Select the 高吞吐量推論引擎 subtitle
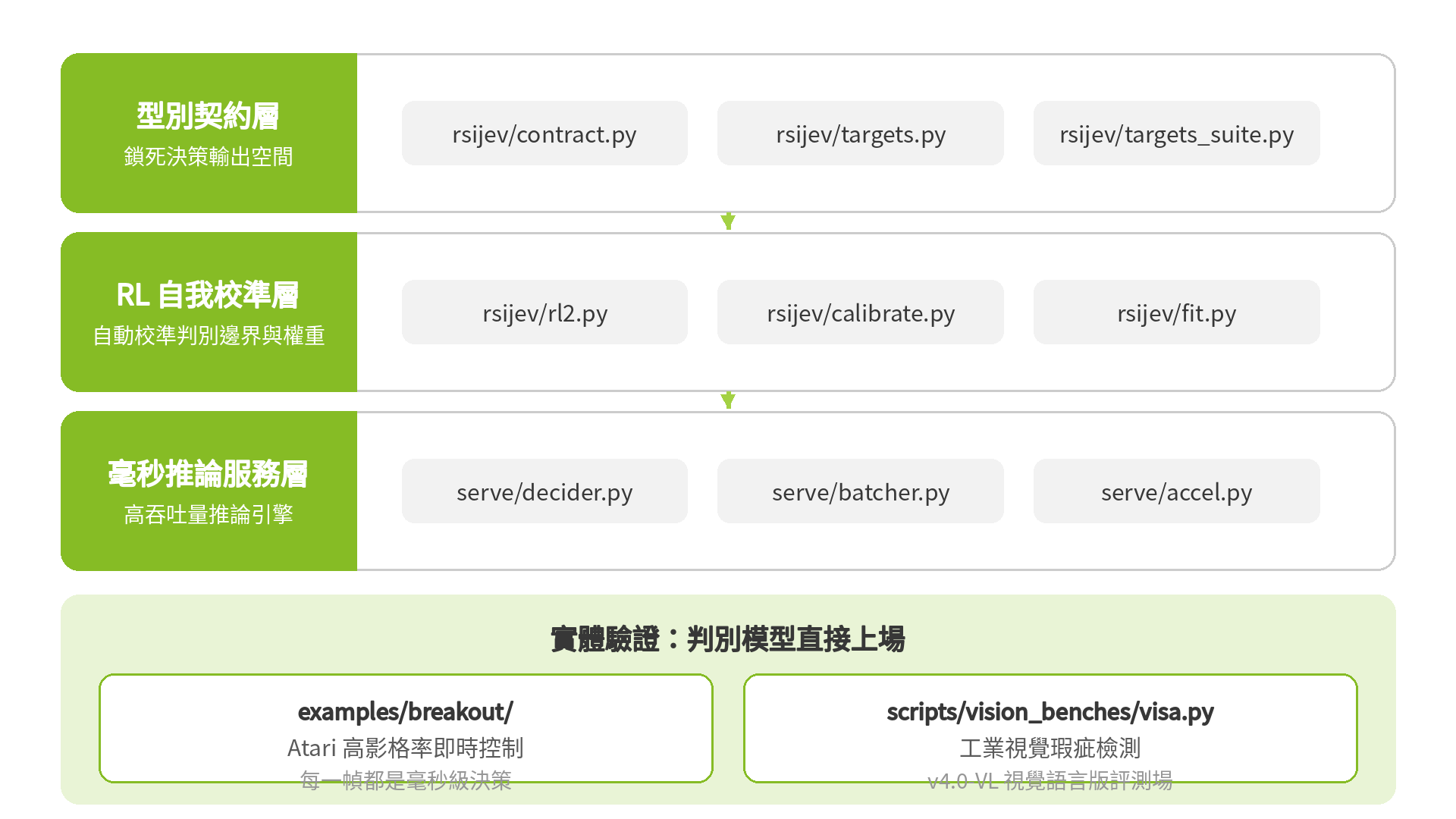 [209, 515]
